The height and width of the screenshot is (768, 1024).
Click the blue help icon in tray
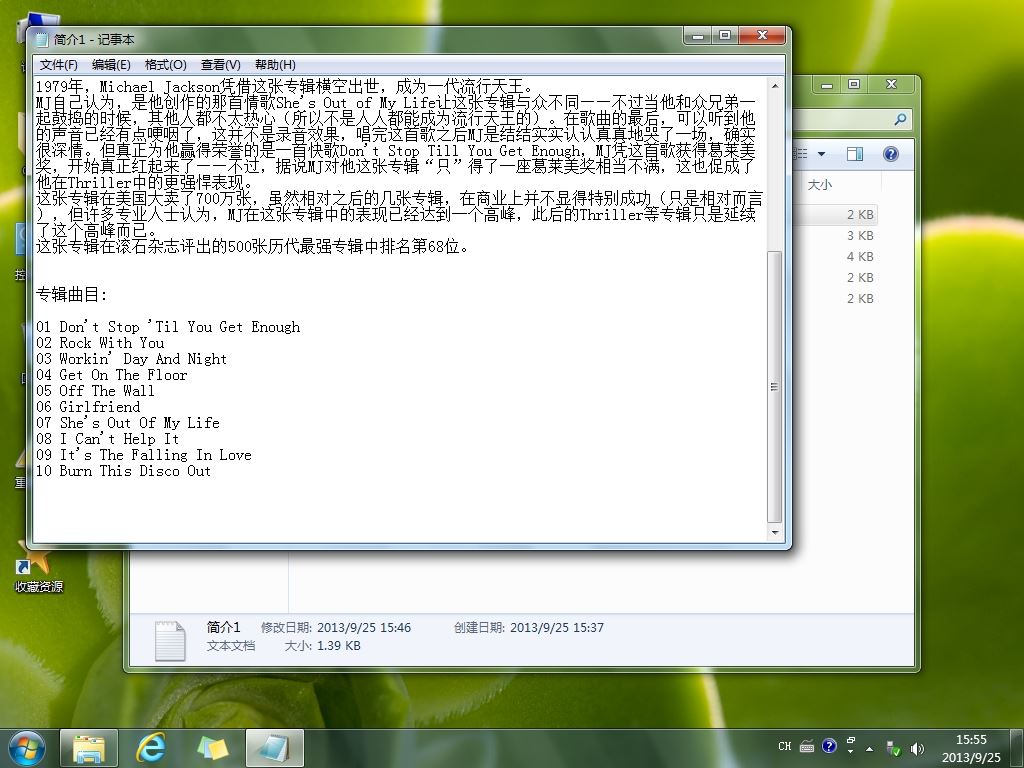click(829, 746)
